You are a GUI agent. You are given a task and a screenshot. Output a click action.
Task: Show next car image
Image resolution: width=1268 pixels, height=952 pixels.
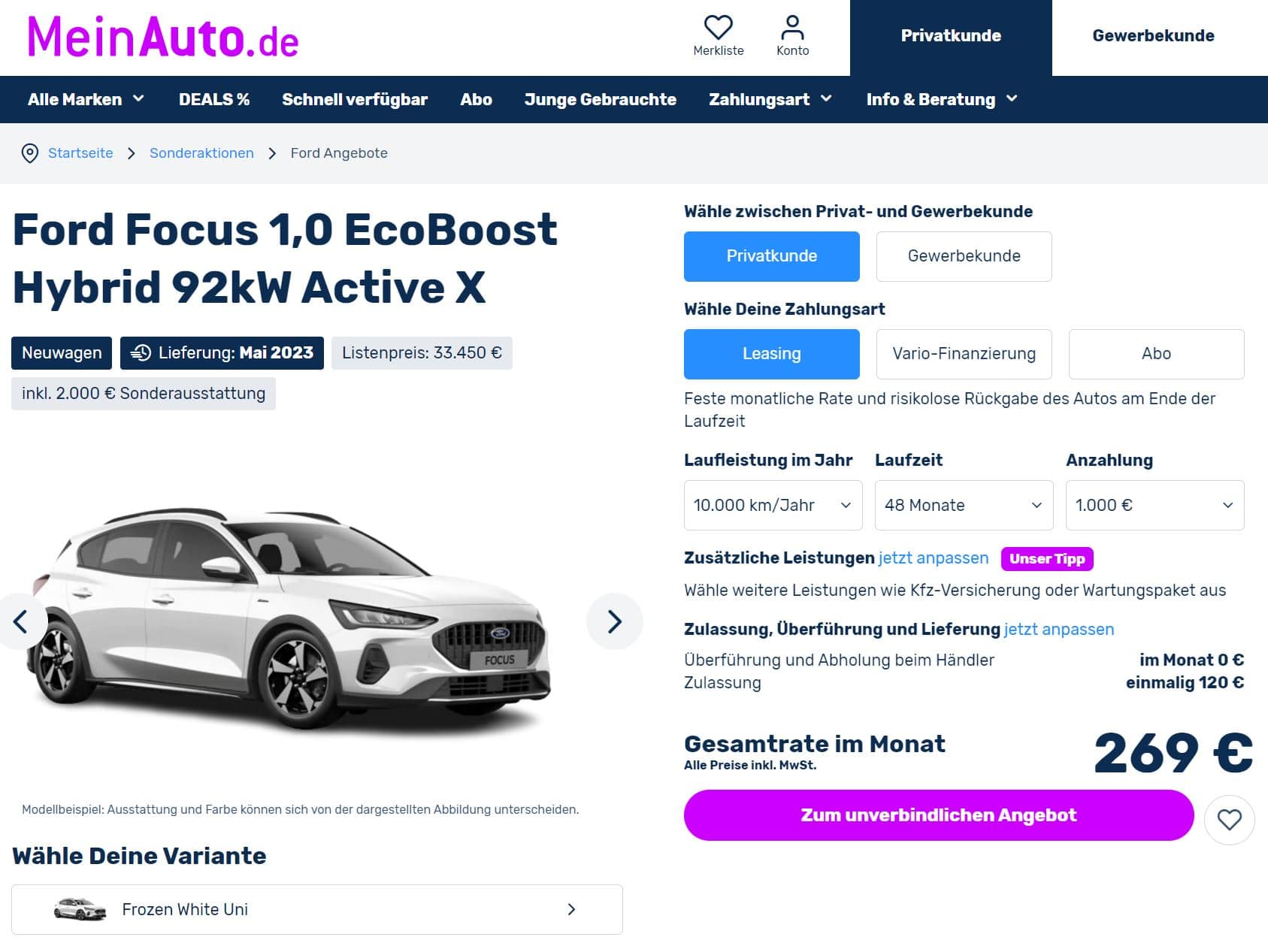point(615,621)
